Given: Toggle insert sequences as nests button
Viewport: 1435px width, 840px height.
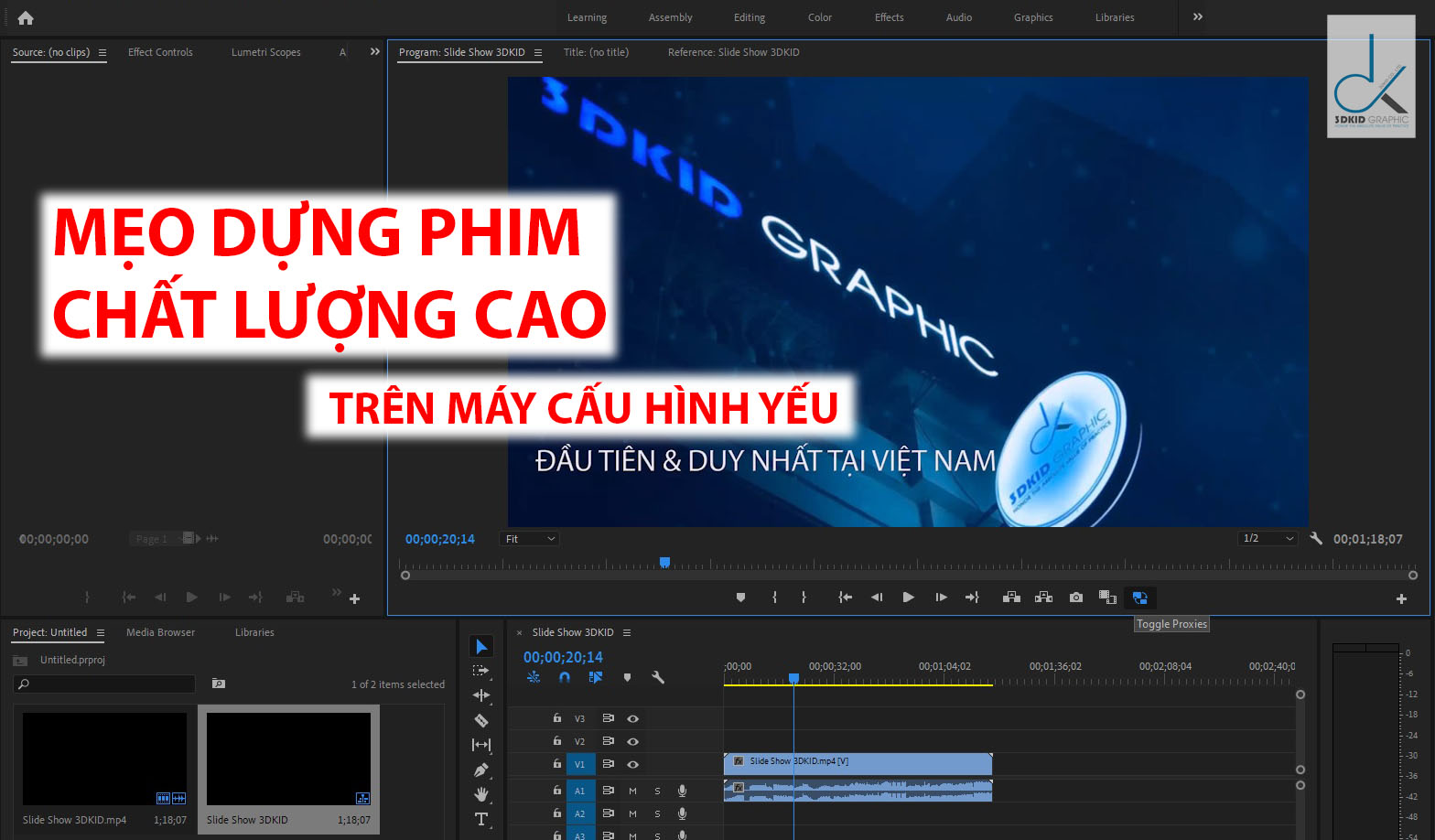Looking at the screenshot, I should [534, 678].
